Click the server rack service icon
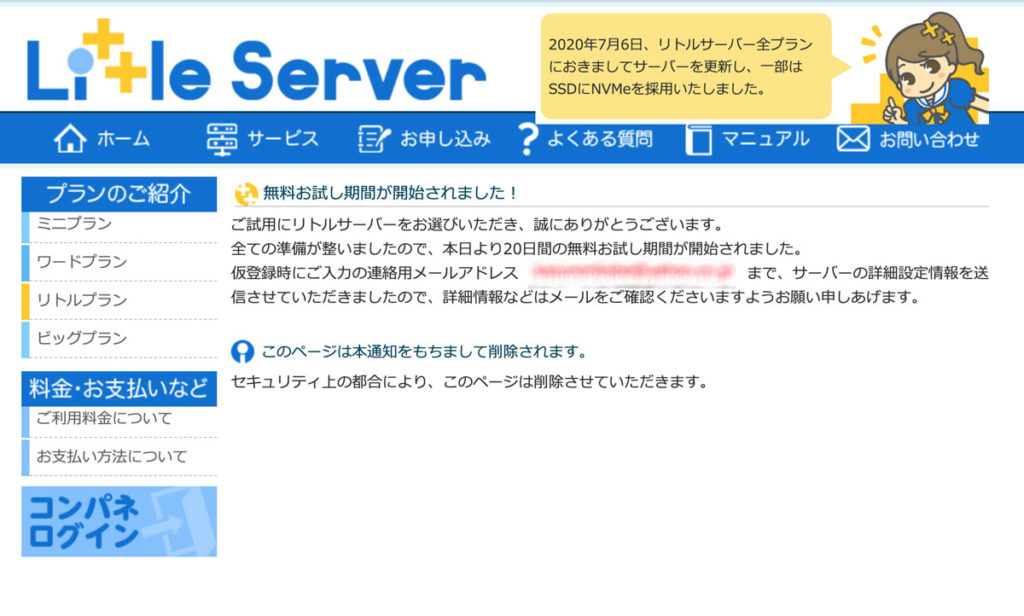 point(222,138)
